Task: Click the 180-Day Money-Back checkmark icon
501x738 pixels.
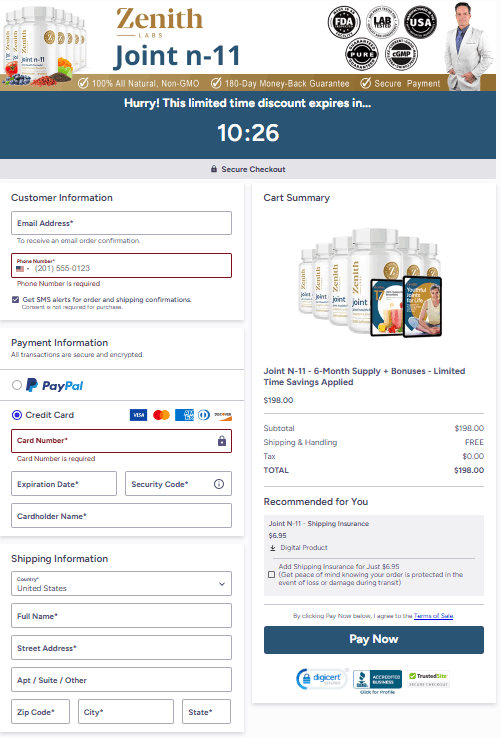Action: pyautogui.click(x=216, y=83)
